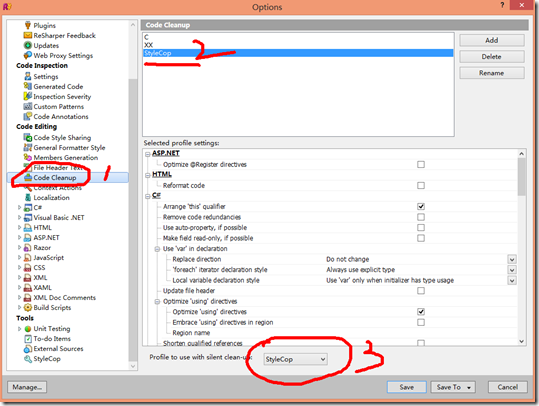Click the Inspection Severity icon

pyautogui.click(x=28, y=96)
